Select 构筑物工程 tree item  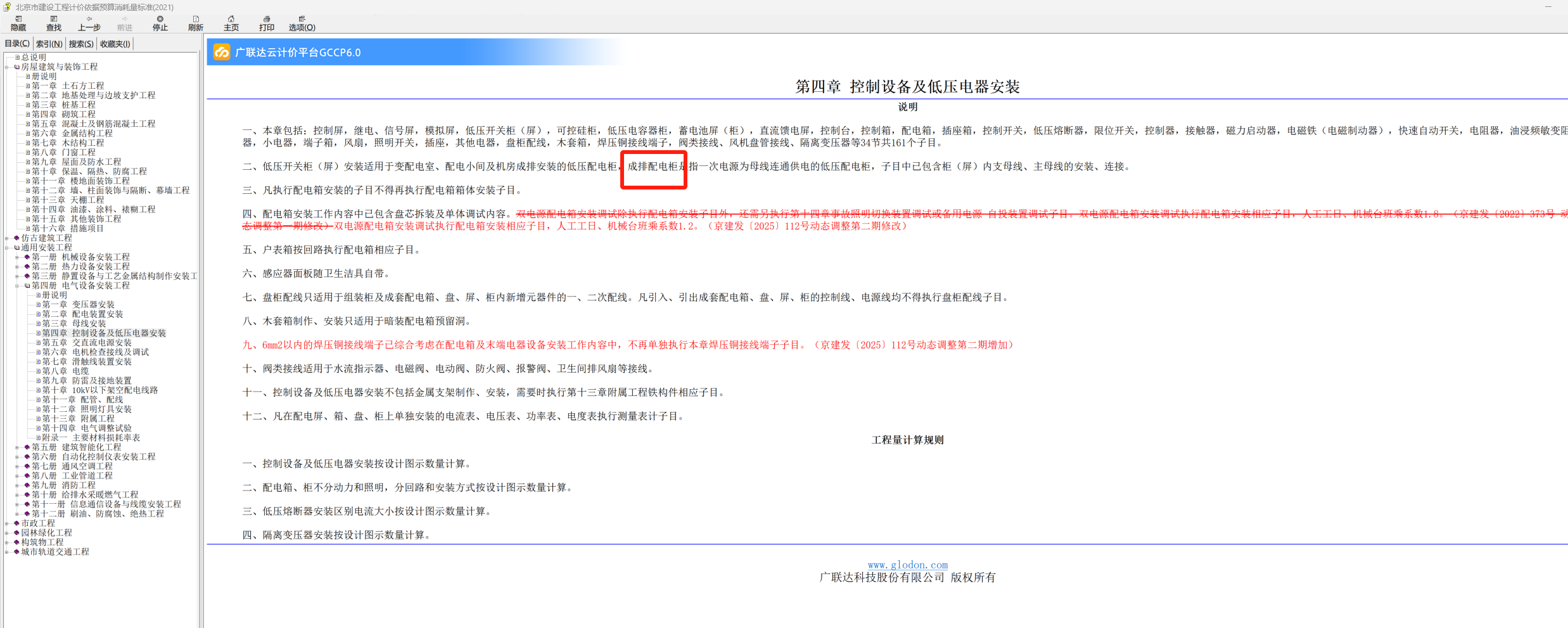pyautogui.click(x=42, y=542)
